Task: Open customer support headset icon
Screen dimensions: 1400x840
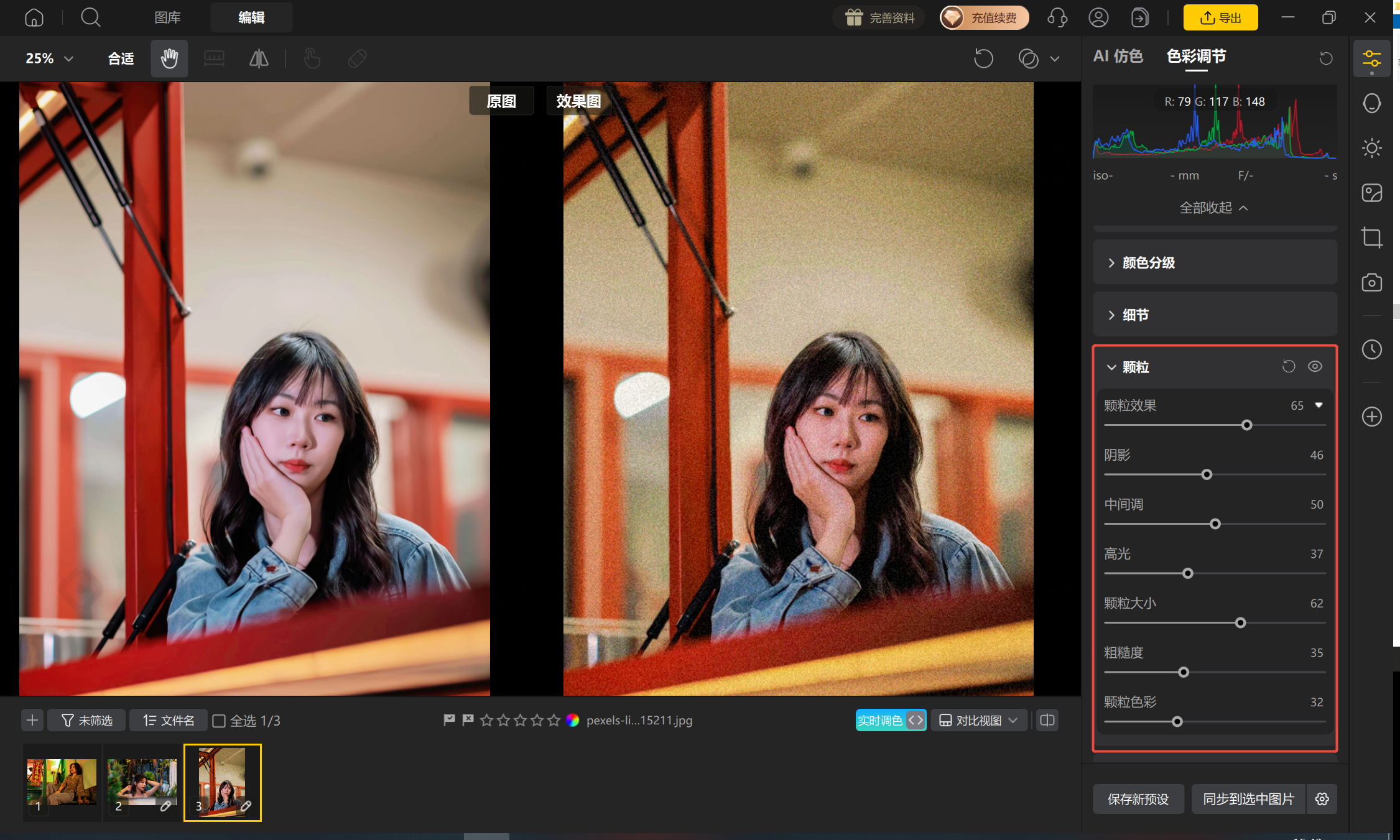Action: (1057, 17)
